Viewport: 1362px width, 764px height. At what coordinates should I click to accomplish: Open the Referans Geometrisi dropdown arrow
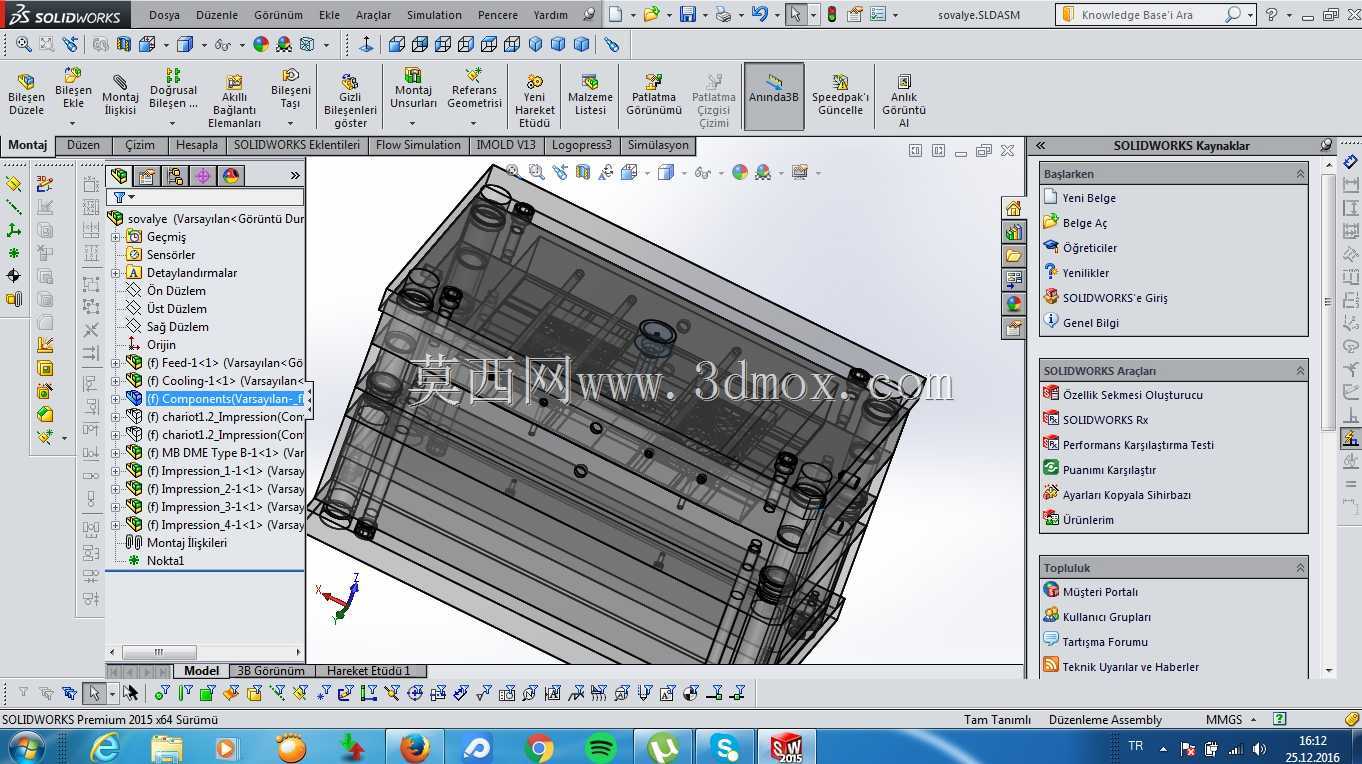coord(474,124)
